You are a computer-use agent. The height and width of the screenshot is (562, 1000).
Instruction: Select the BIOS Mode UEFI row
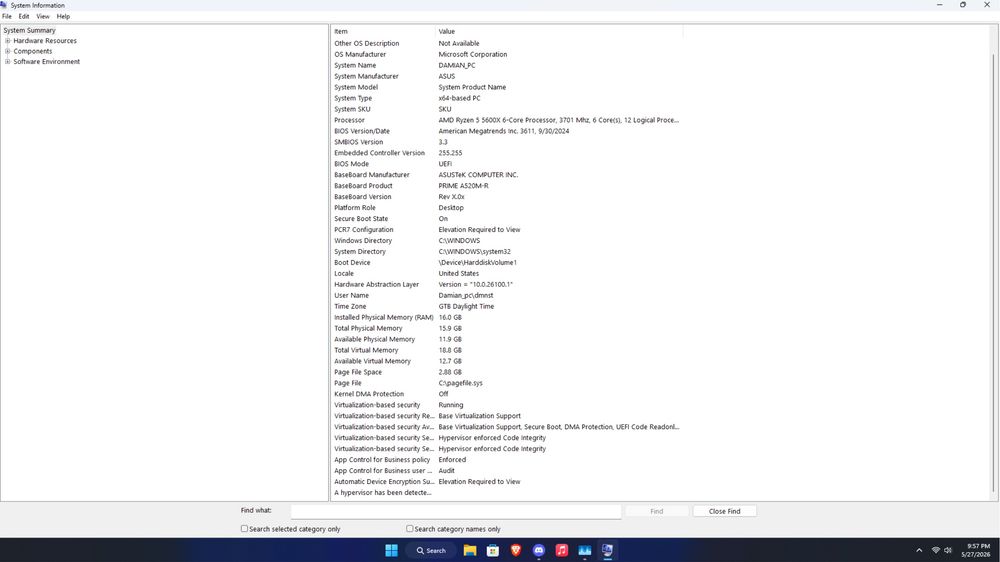pos(507,164)
